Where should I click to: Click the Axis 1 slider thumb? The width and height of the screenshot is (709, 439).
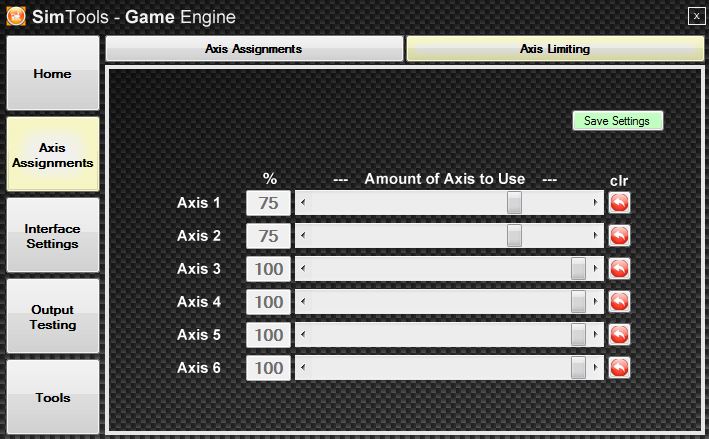point(514,203)
